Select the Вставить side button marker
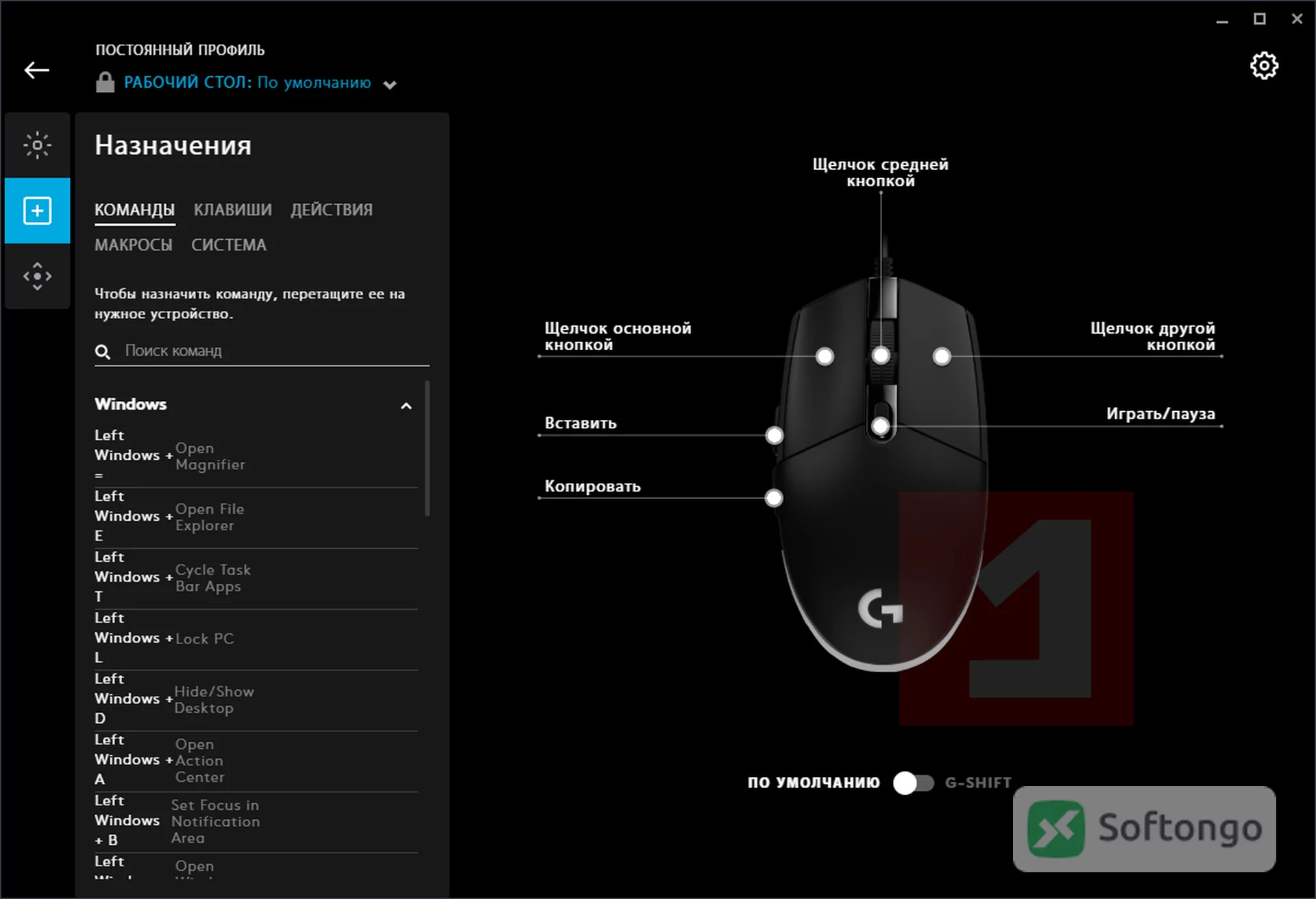The width and height of the screenshot is (1316, 899). (x=775, y=435)
